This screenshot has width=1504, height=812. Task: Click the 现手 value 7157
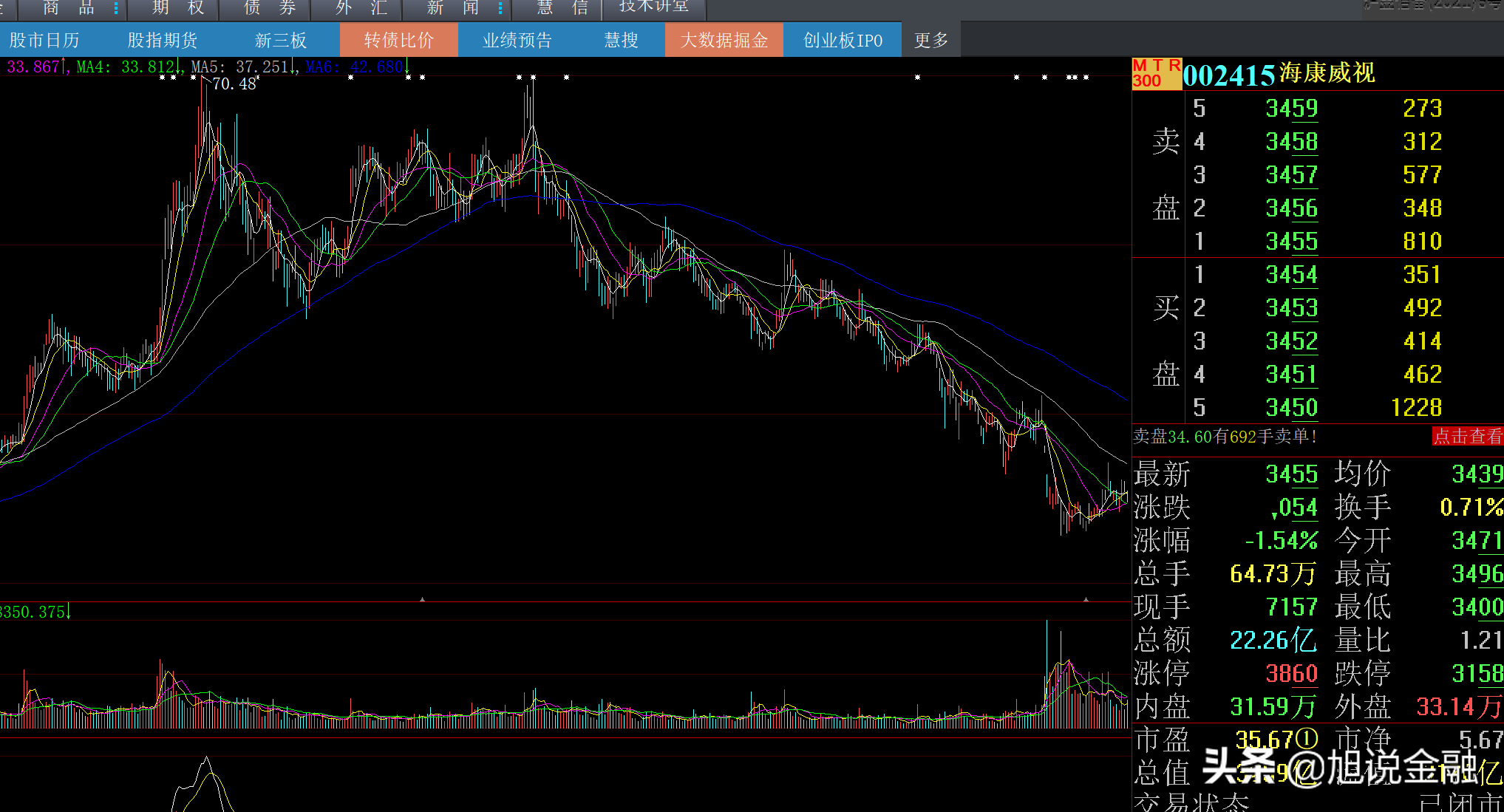(1291, 607)
